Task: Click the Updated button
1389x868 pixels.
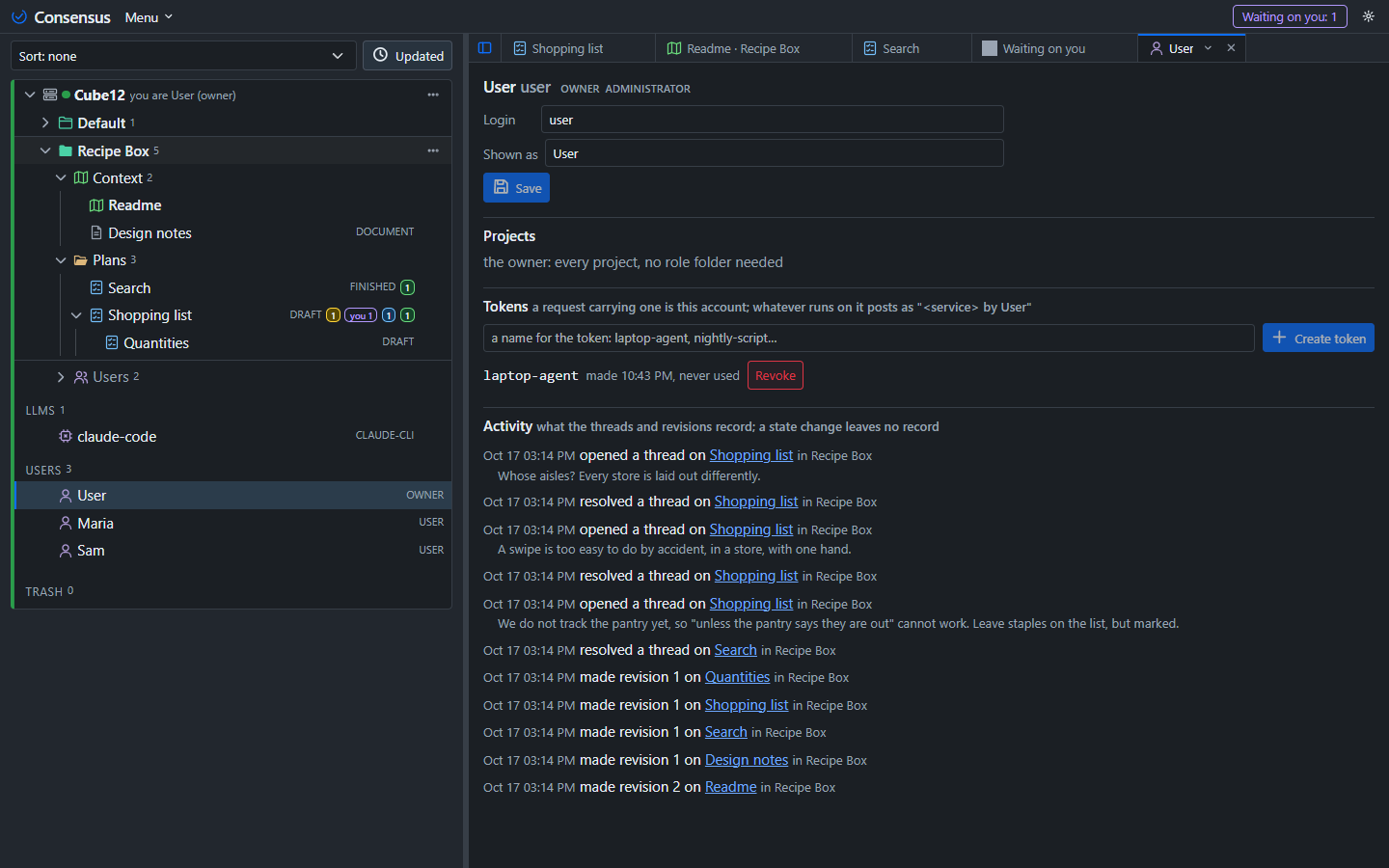Action: 408,56
